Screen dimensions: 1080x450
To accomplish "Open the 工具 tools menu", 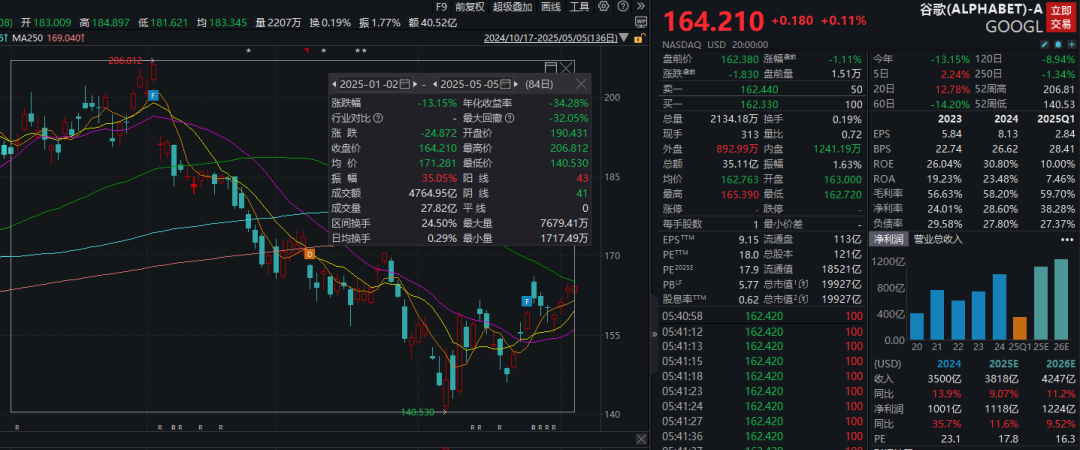I will pyautogui.click(x=580, y=7).
